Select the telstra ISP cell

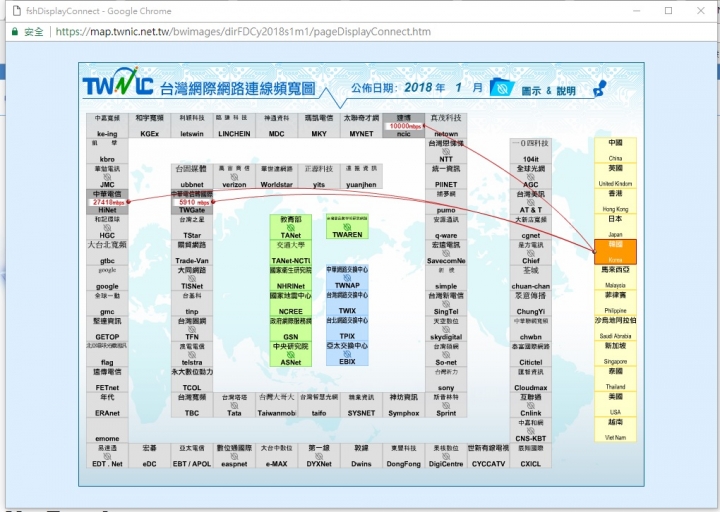(192, 354)
